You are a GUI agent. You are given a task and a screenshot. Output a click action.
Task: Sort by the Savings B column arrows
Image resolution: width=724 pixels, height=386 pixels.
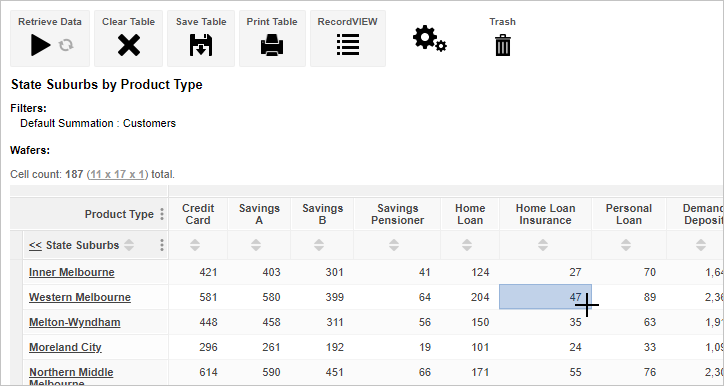click(x=319, y=245)
